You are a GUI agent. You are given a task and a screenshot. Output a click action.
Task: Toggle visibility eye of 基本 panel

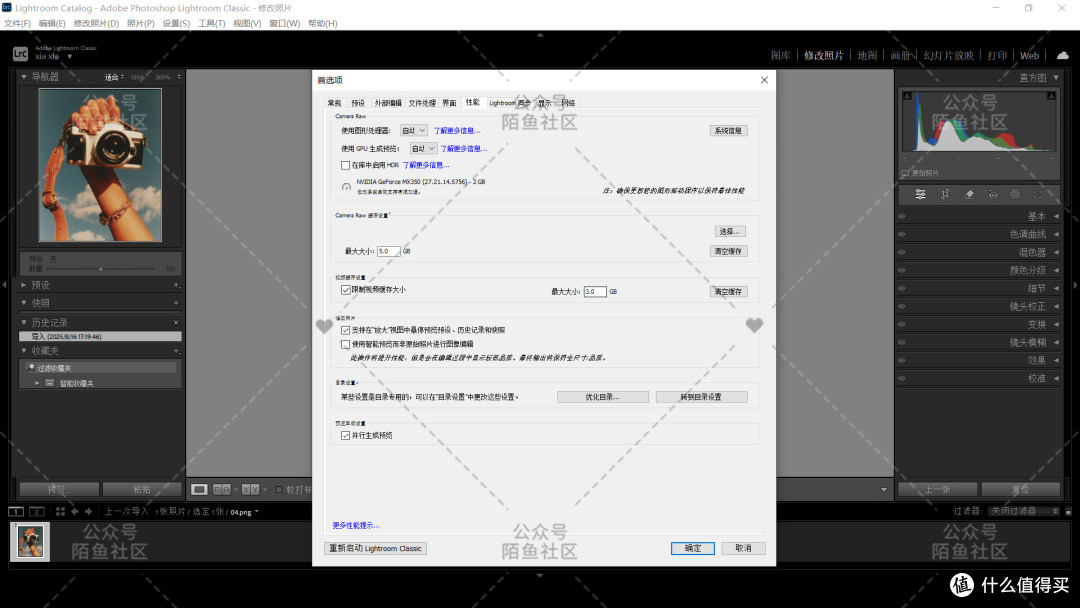[x=902, y=216]
